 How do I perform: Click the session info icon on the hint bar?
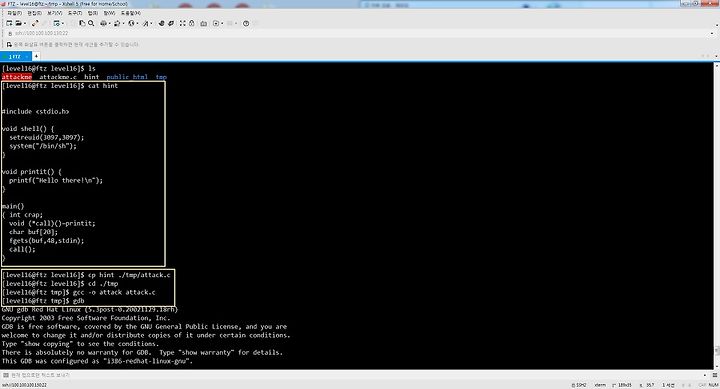[x=9, y=45]
